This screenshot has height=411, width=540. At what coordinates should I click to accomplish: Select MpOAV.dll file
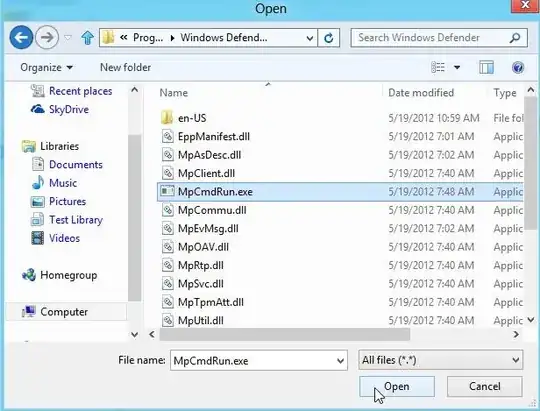point(340,247)
